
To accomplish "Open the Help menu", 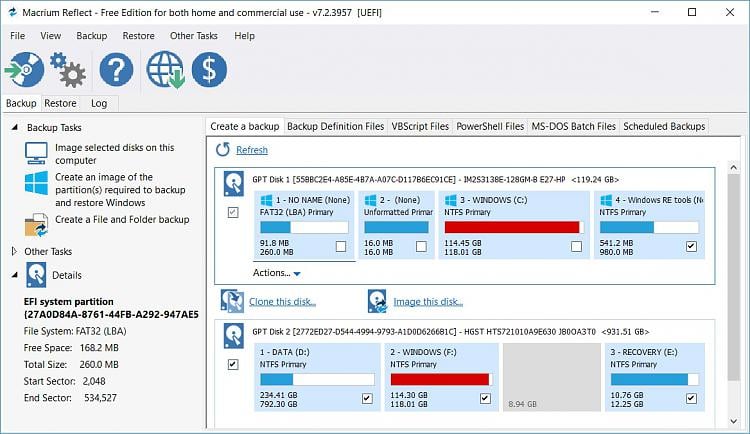I will click(244, 36).
